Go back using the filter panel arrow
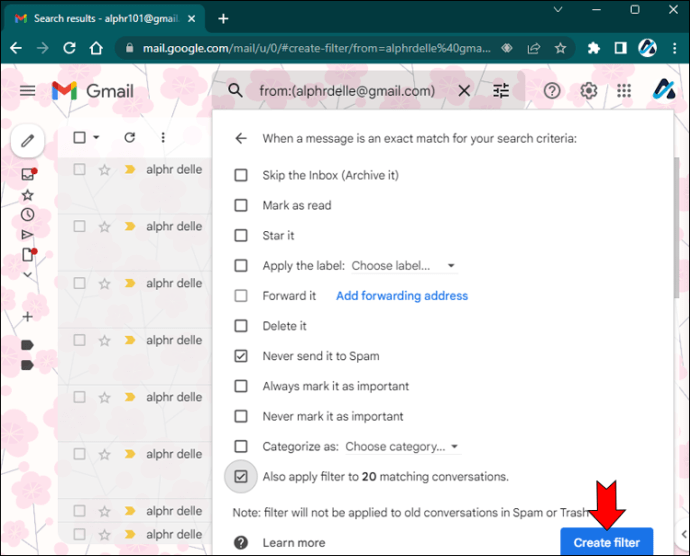 (x=241, y=139)
